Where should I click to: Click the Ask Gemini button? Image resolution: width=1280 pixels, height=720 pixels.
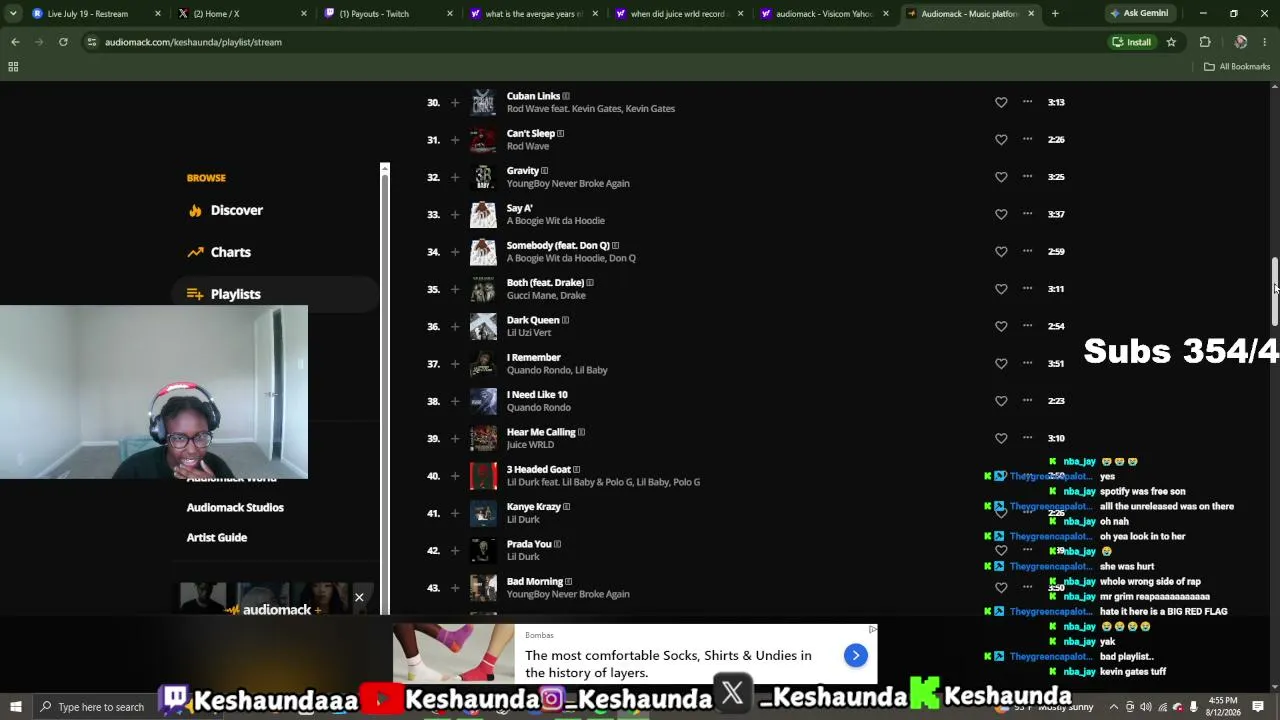pos(1139,14)
